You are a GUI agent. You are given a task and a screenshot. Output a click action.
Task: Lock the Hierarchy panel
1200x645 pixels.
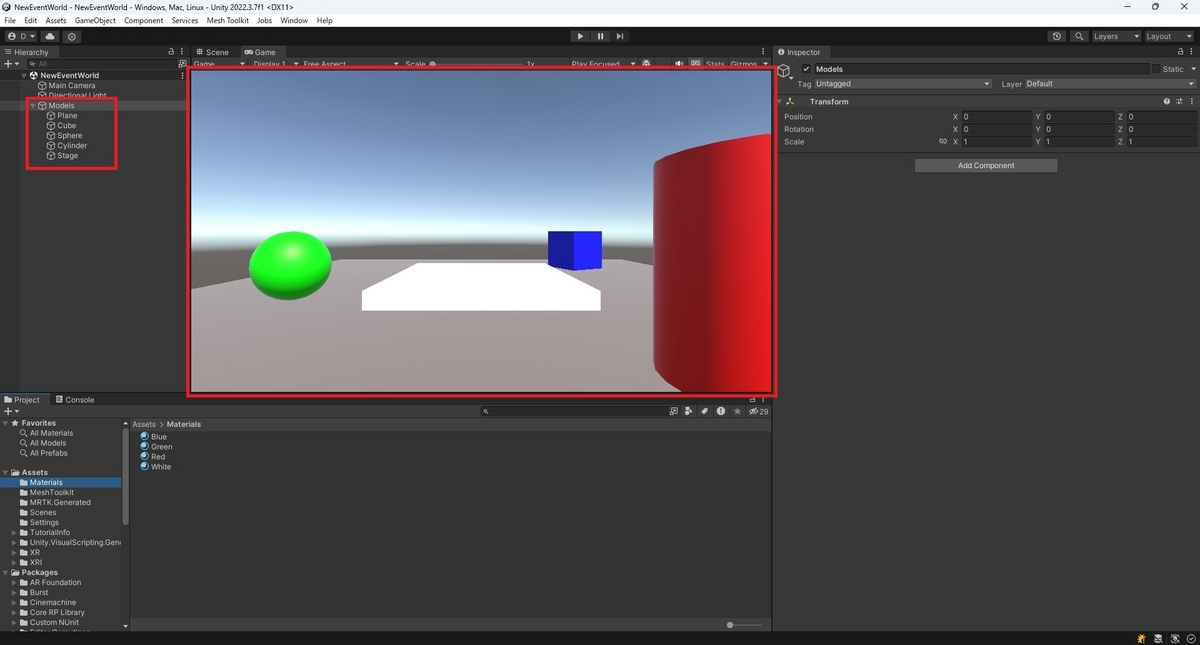coord(171,52)
